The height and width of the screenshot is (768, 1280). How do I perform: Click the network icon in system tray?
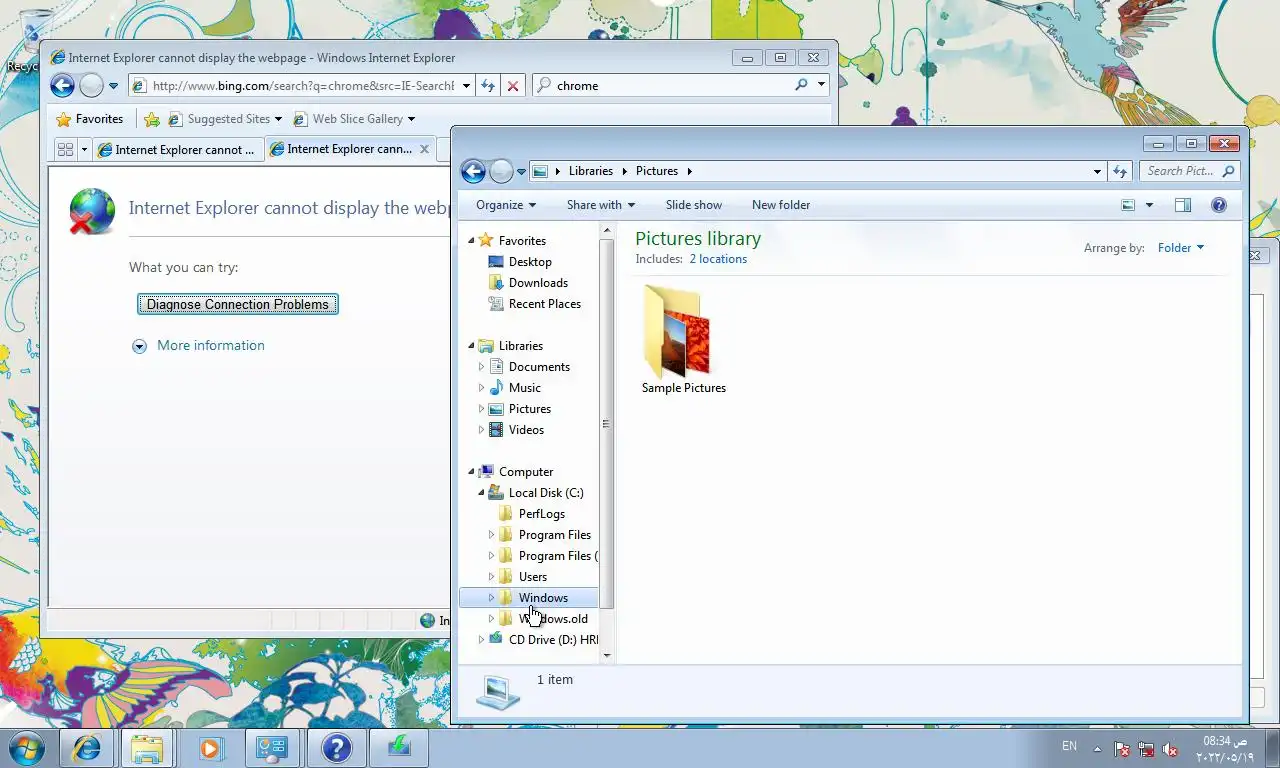[x=1146, y=750]
